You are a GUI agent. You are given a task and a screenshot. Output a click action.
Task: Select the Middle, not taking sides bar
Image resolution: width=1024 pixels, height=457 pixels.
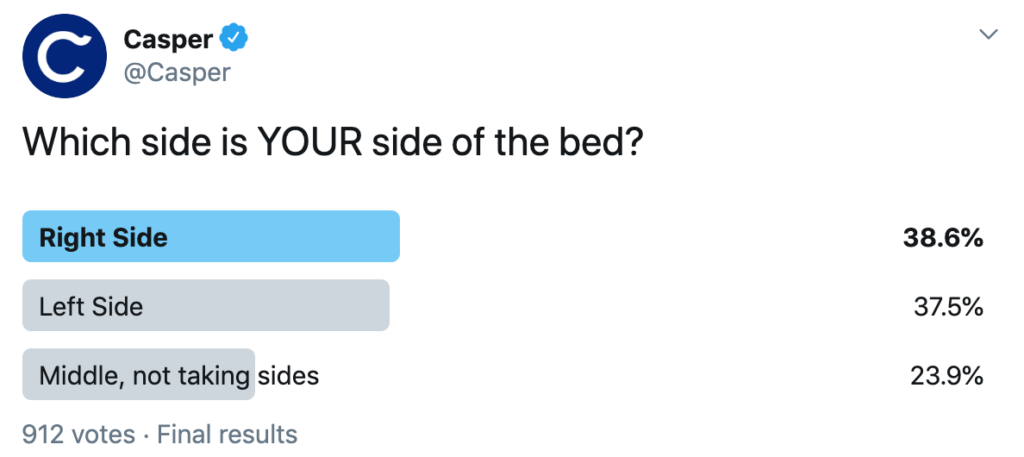[x=139, y=375]
